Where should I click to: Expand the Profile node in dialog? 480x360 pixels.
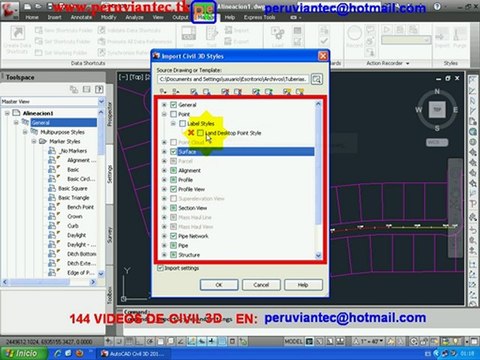point(164,180)
